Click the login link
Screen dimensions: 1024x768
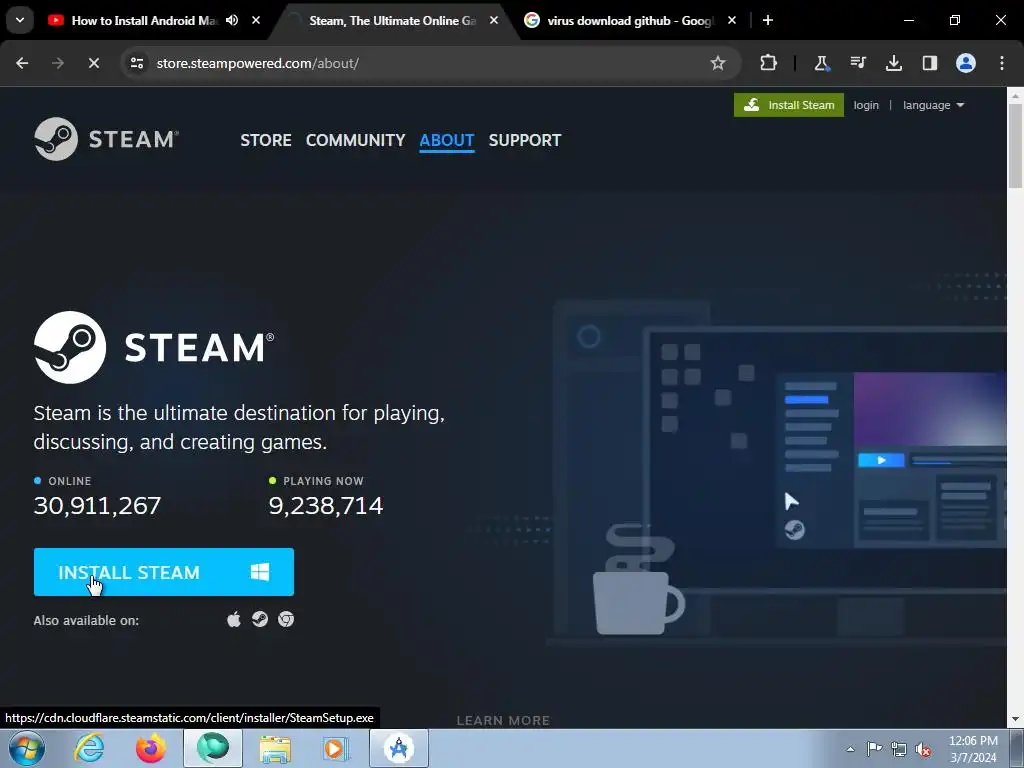tap(866, 105)
